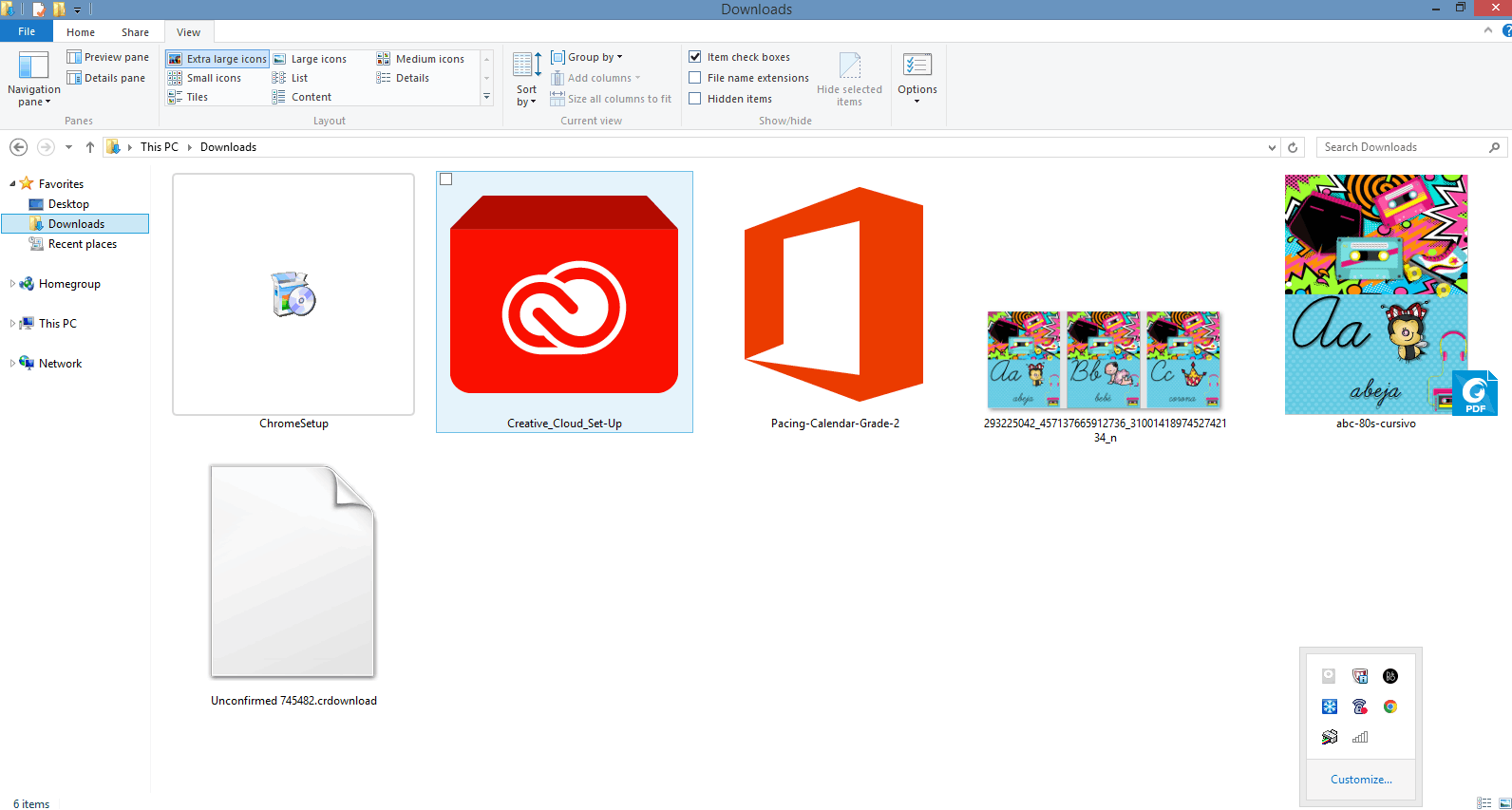This screenshot has height=810, width=1512.
Task: Click the McAfee shield tray icon
Action: pos(1360,676)
